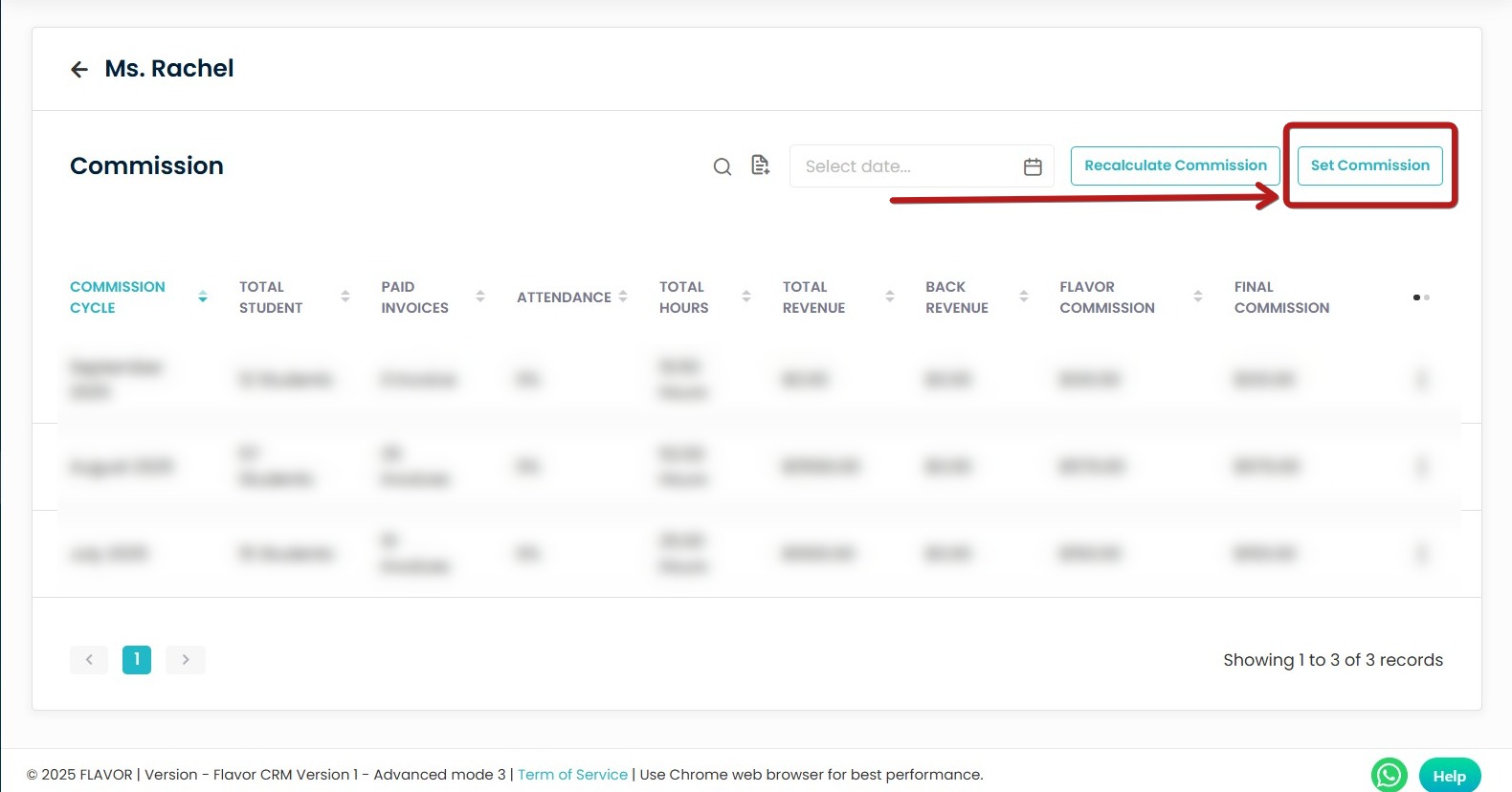Go to next page arrow
The image size is (1512, 792).
point(186,659)
